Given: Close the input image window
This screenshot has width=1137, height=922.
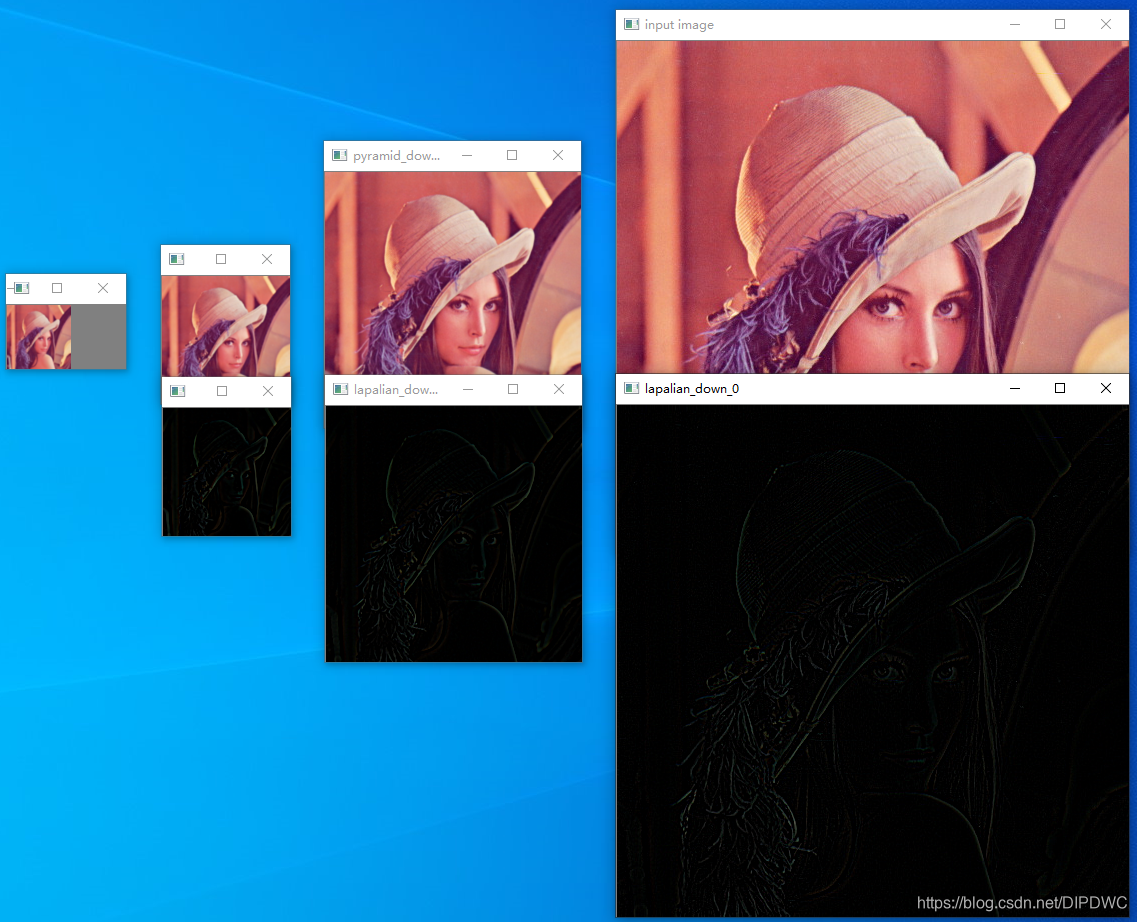Looking at the screenshot, I should point(1106,24).
